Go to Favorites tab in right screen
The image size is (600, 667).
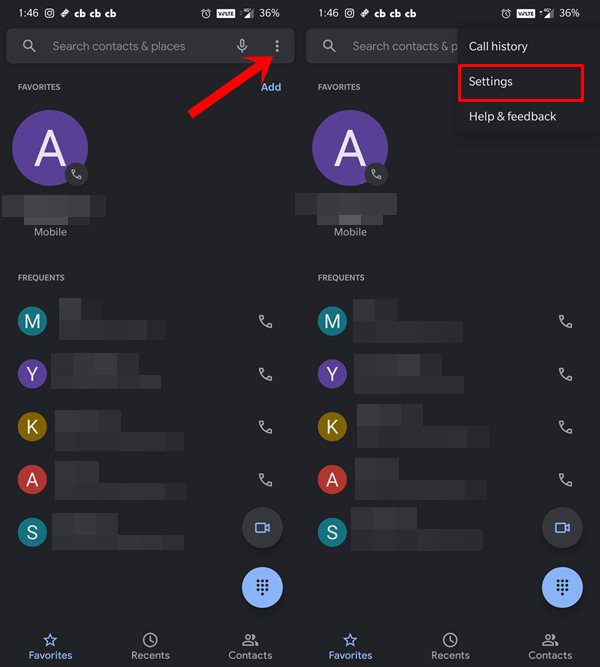[350, 647]
